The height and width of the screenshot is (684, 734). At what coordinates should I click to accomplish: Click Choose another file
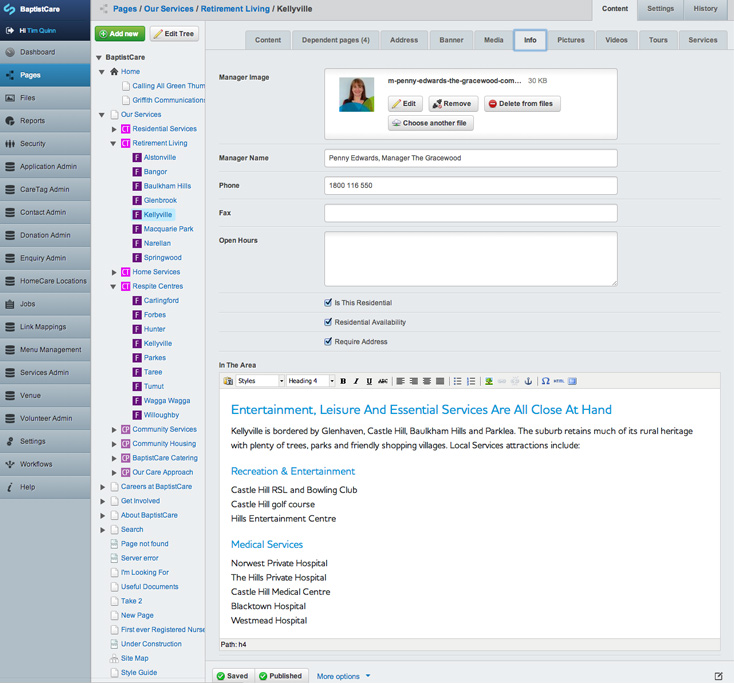tap(431, 123)
